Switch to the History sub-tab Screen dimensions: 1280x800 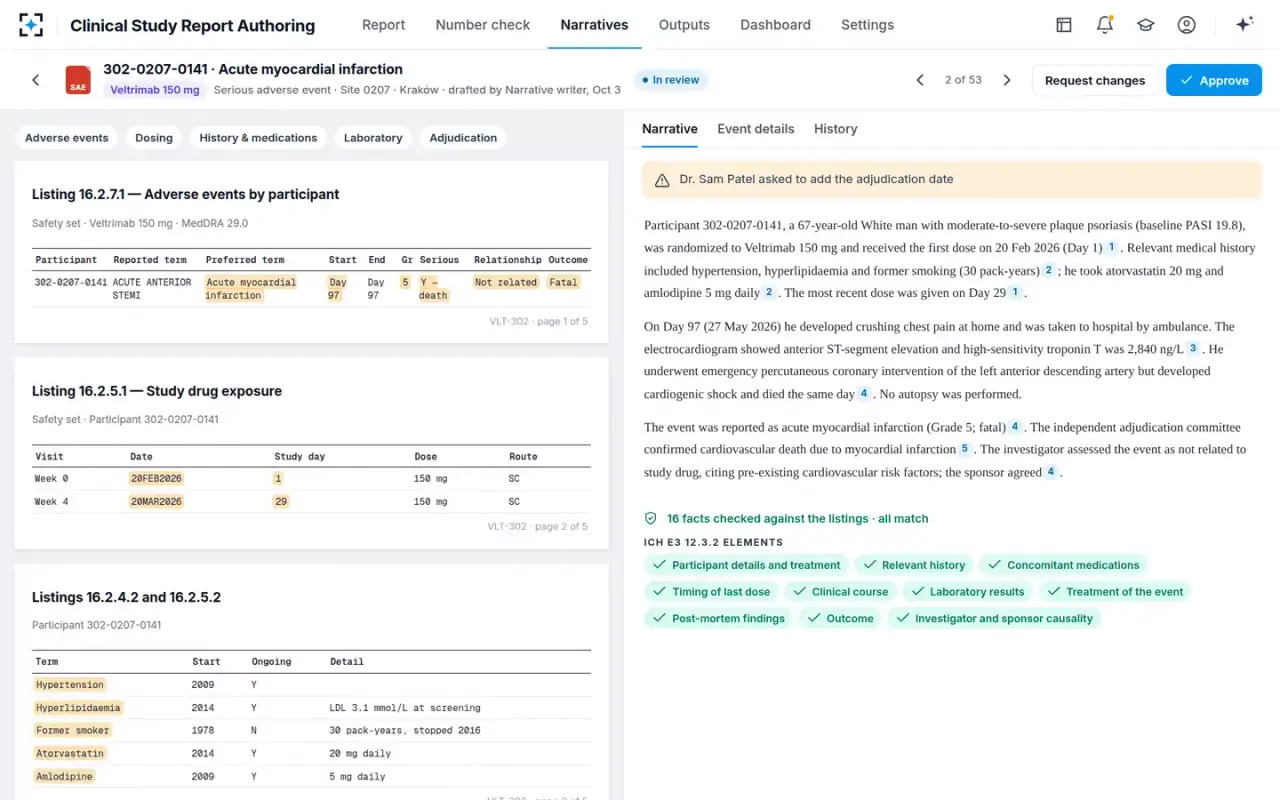(x=836, y=129)
